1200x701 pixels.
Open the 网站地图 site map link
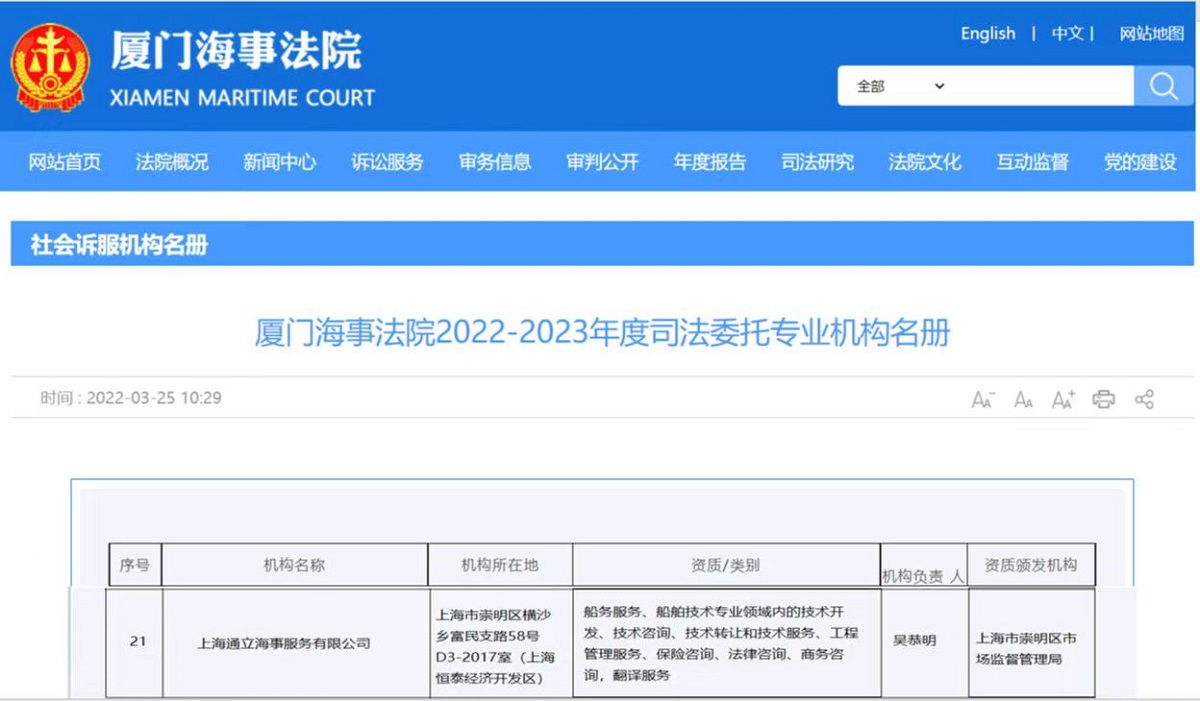click(x=1152, y=33)
